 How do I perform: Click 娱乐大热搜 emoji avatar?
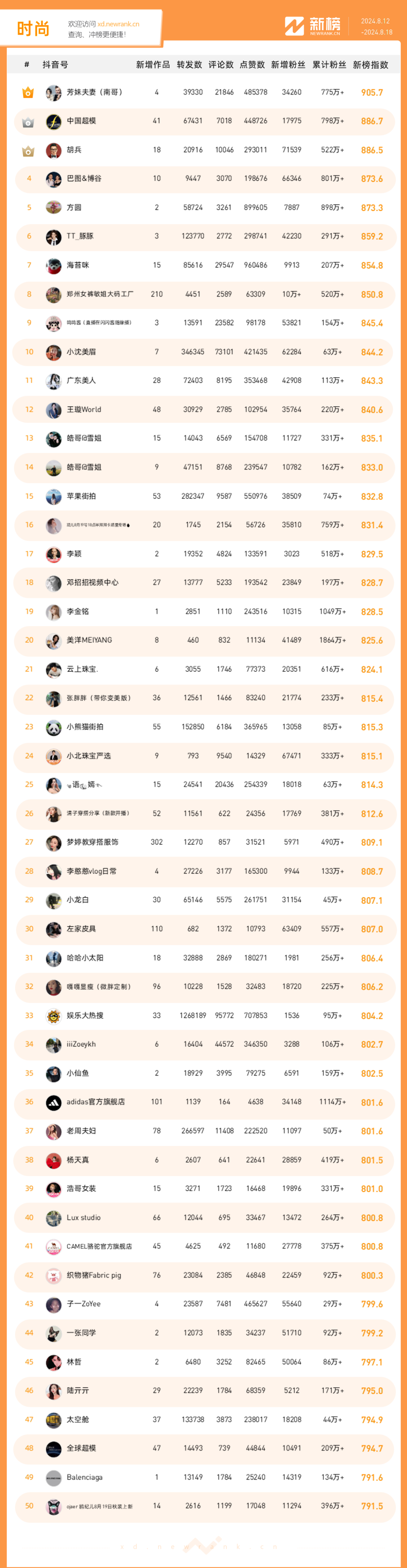tap(54, 1016)
